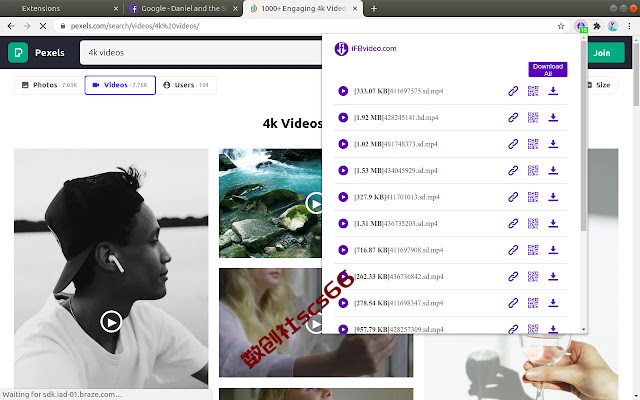Download the 1.02 MB video file
Viewport: 640px width, 400px height.
[x=553, y=144]
